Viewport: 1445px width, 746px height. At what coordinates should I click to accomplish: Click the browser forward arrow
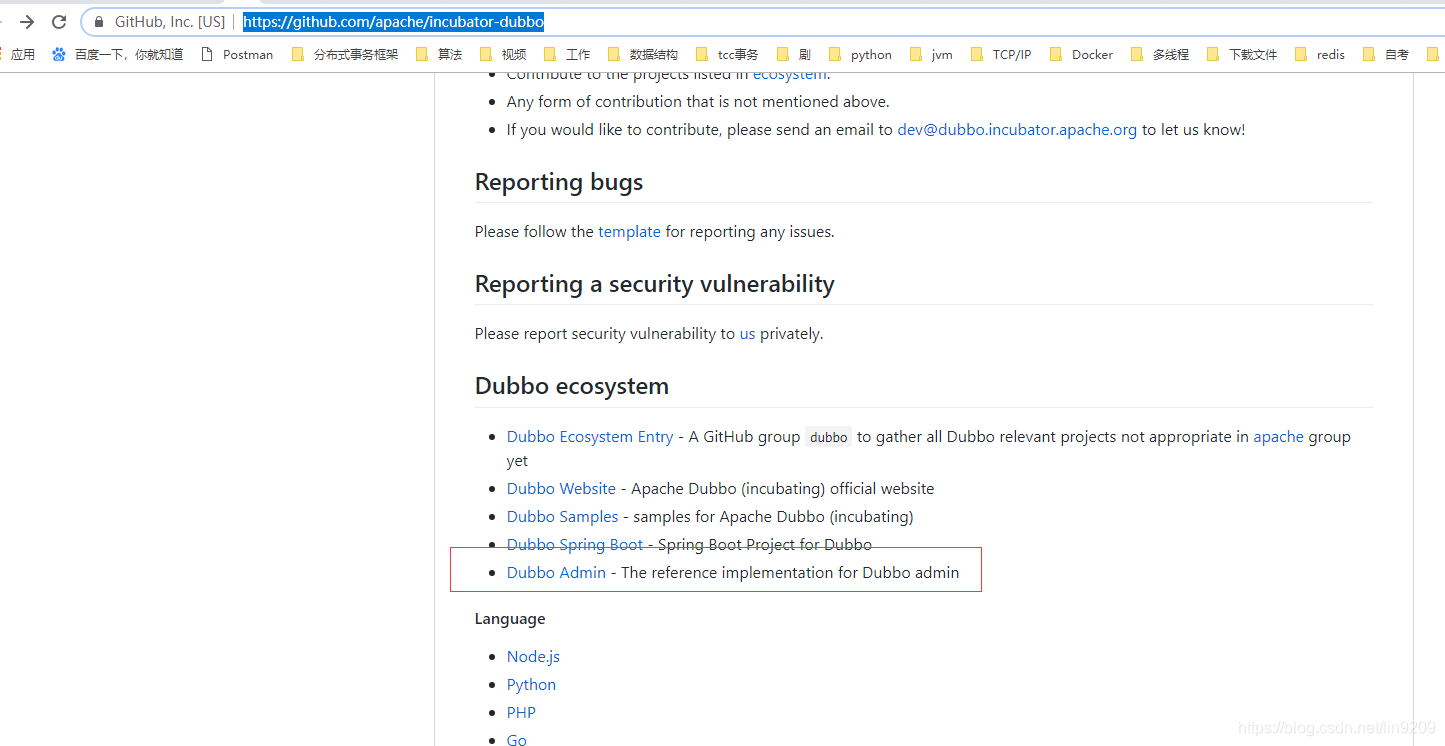pos(27,22)
